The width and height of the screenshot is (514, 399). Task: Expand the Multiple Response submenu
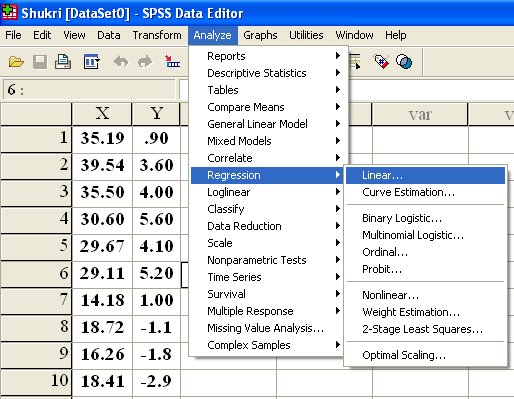pyautogui.click(x=267, y=311)
